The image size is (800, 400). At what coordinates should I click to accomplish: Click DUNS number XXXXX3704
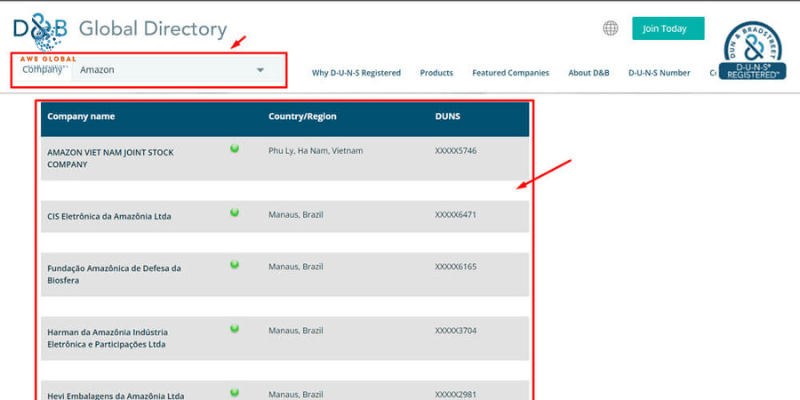pos(456,331)
